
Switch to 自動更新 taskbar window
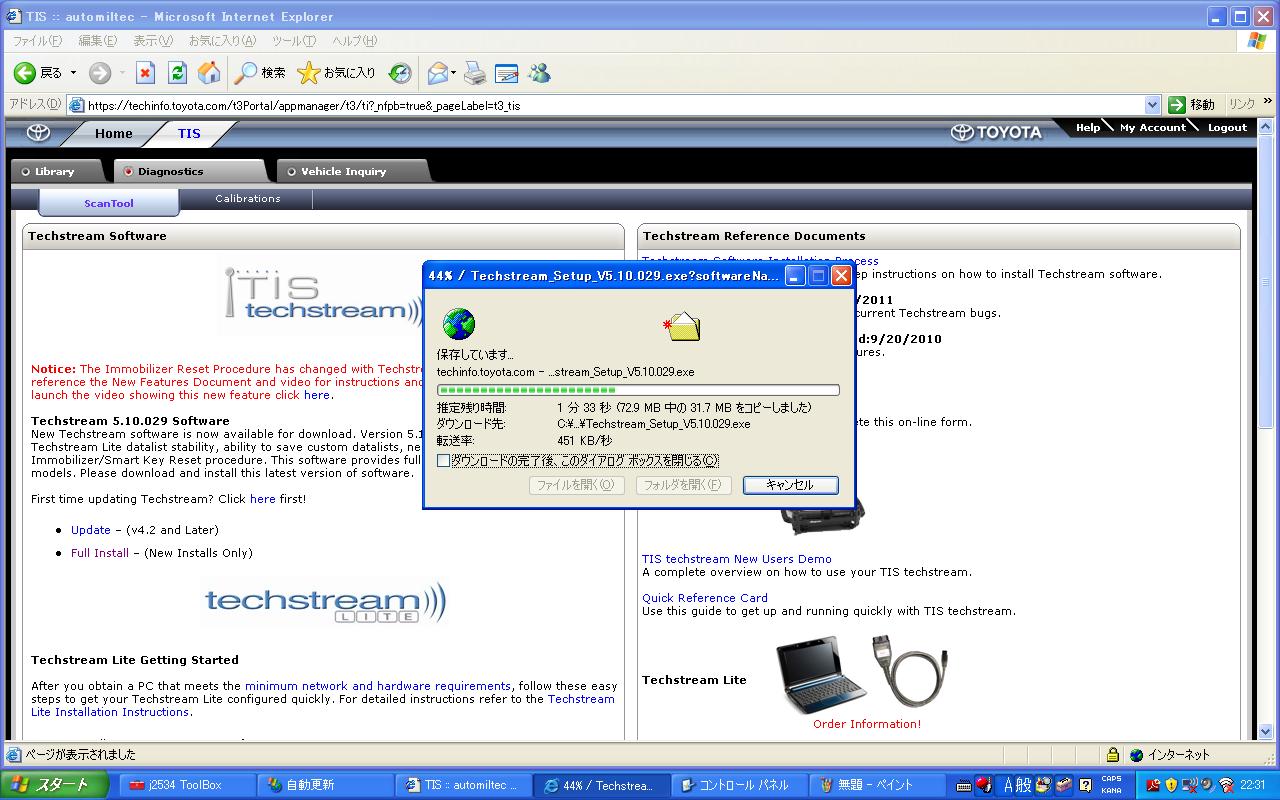324,785
